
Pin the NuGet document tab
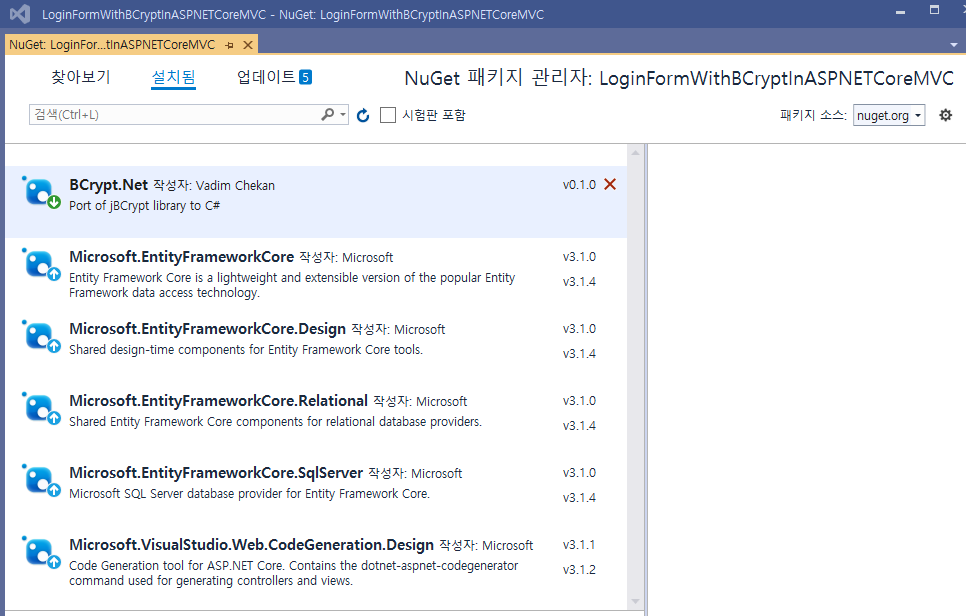point(229,45)
